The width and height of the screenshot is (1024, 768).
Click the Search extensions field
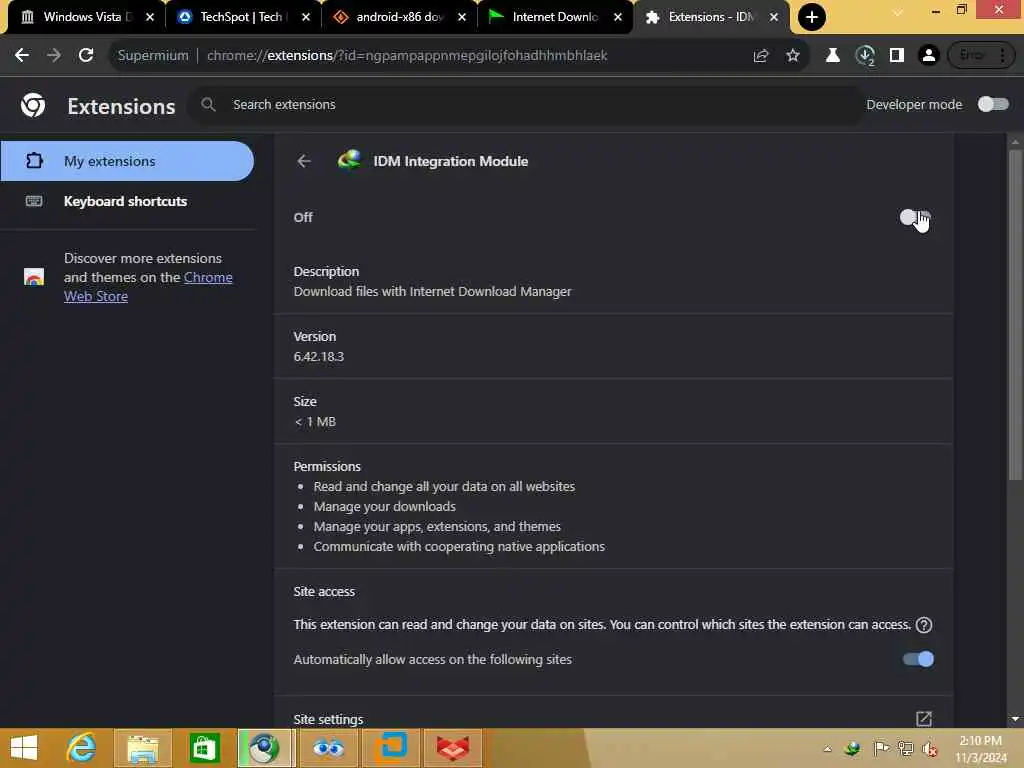pyautogui.click(x=526, y=104)
